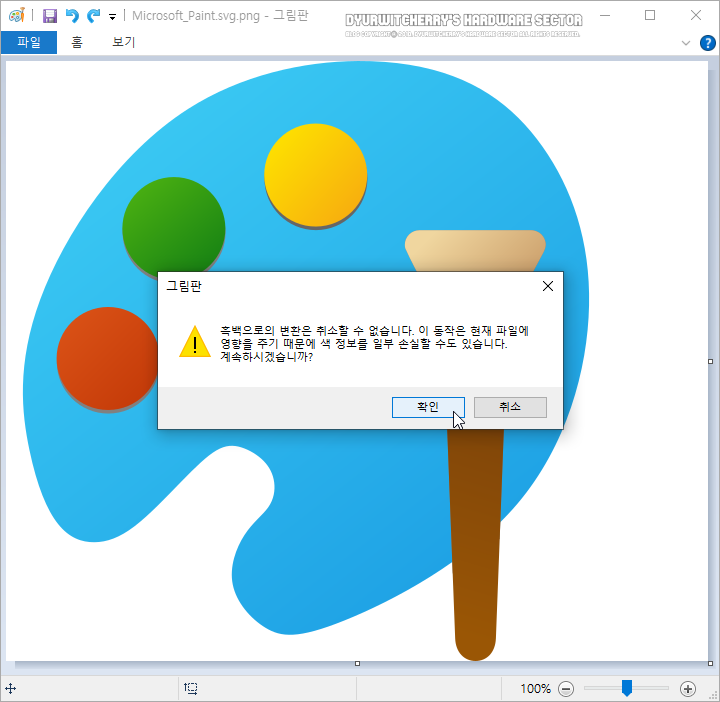Expand the collapsed ribbon with the chevron

coord(686,43)
